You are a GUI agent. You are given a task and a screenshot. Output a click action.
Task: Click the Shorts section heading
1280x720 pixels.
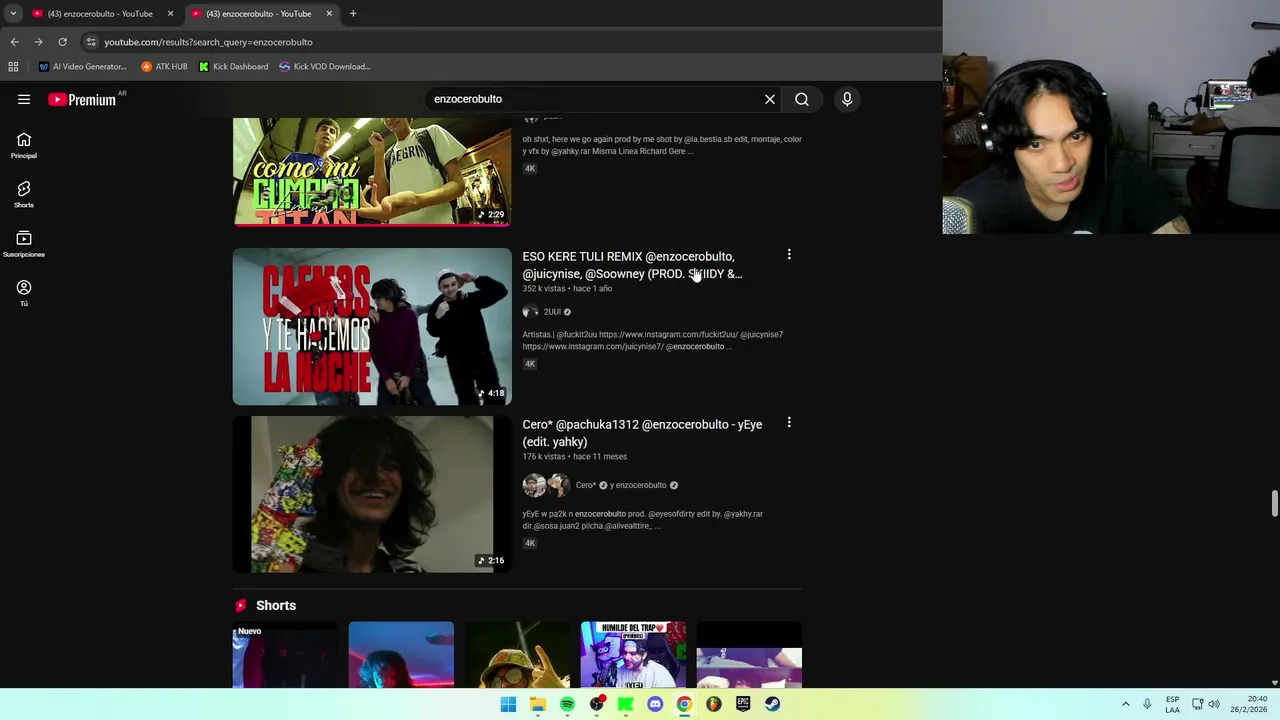276,605
